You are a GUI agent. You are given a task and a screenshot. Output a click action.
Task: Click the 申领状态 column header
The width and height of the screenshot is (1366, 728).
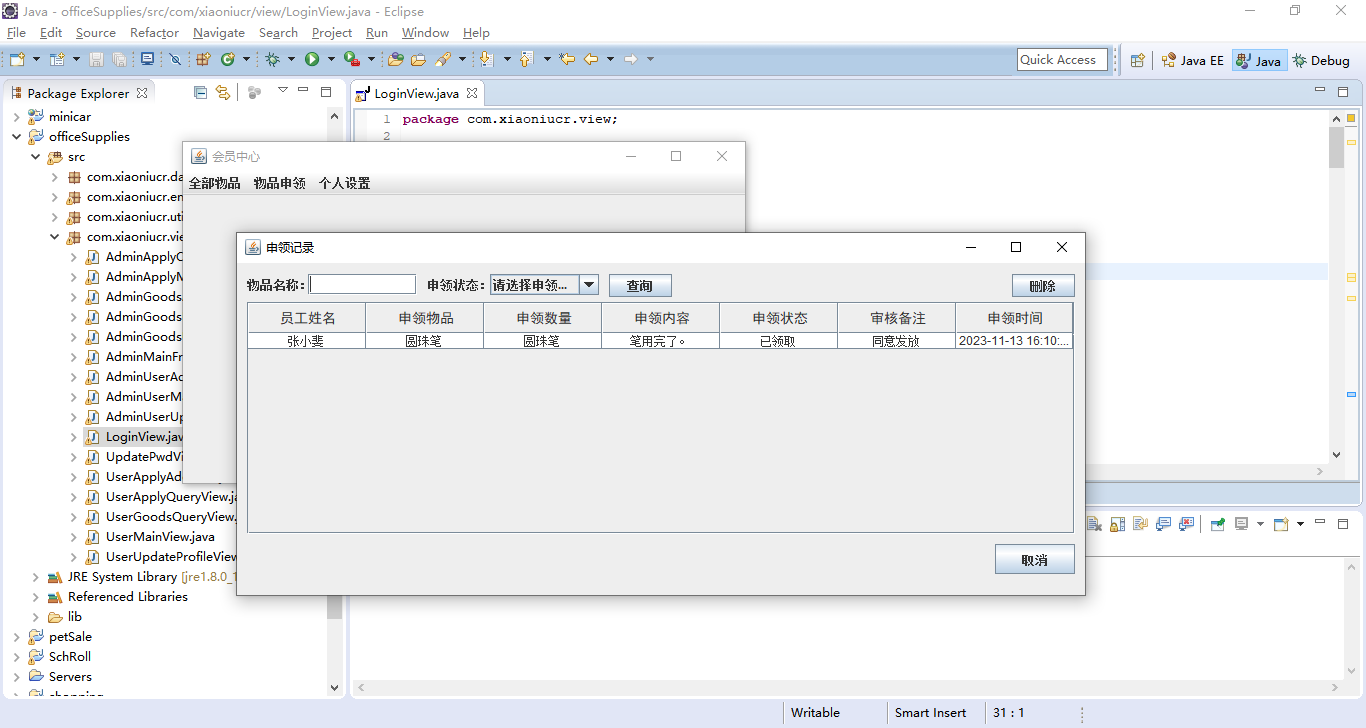click(x=779, y=318)
